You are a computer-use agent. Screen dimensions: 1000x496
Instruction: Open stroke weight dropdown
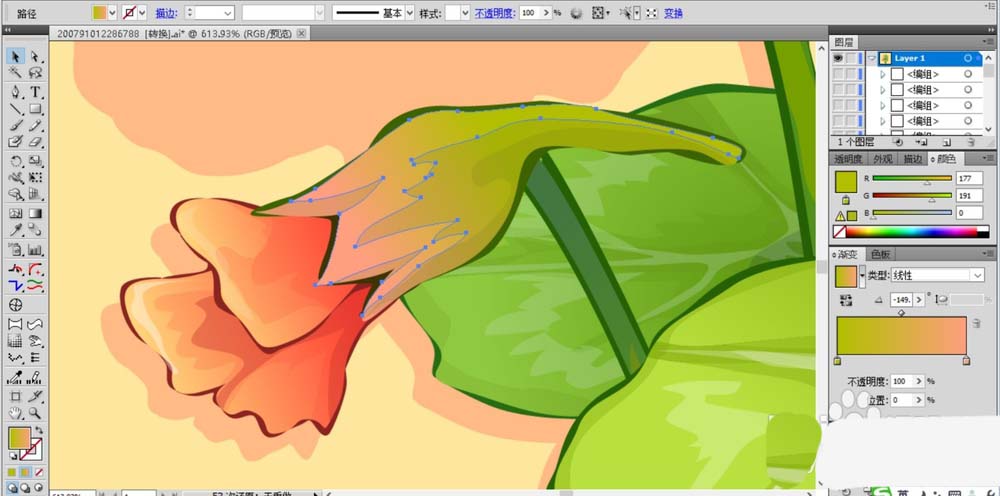[x=228, y=13]
